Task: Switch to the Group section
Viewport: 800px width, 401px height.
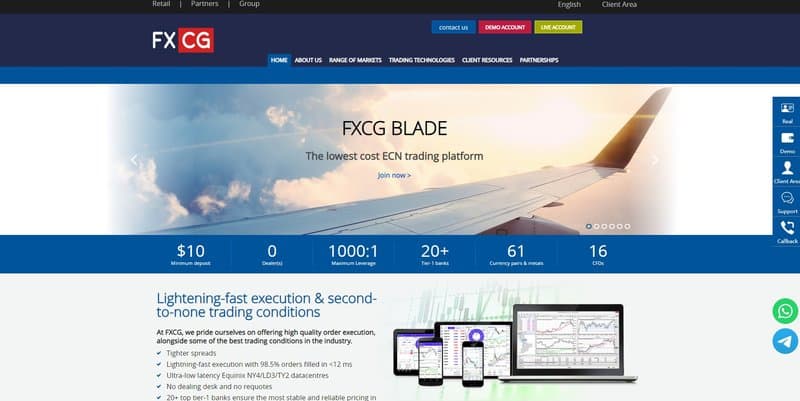Action: coord(249,4)
